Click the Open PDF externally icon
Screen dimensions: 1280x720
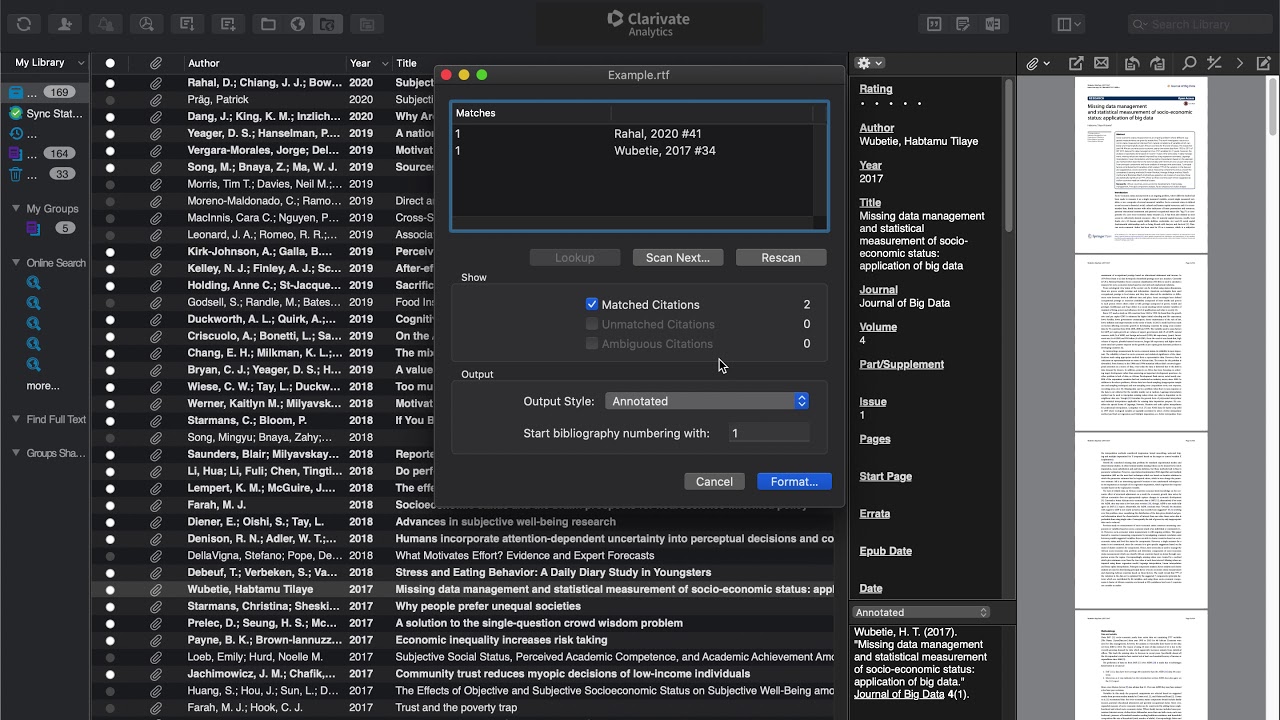pyautogui.click(x=1076, y=63)
